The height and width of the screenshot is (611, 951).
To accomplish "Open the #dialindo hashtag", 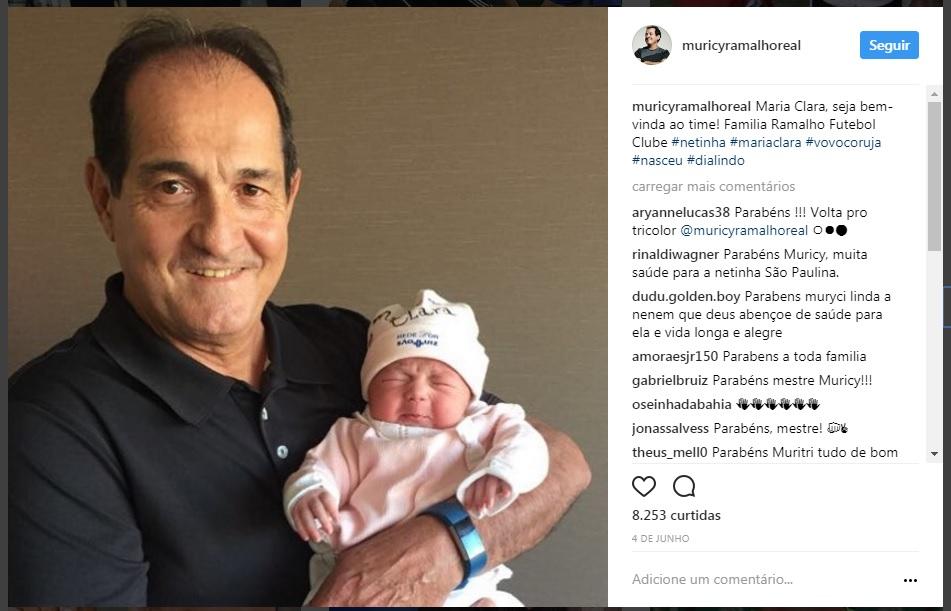I will tap(716, 160).
